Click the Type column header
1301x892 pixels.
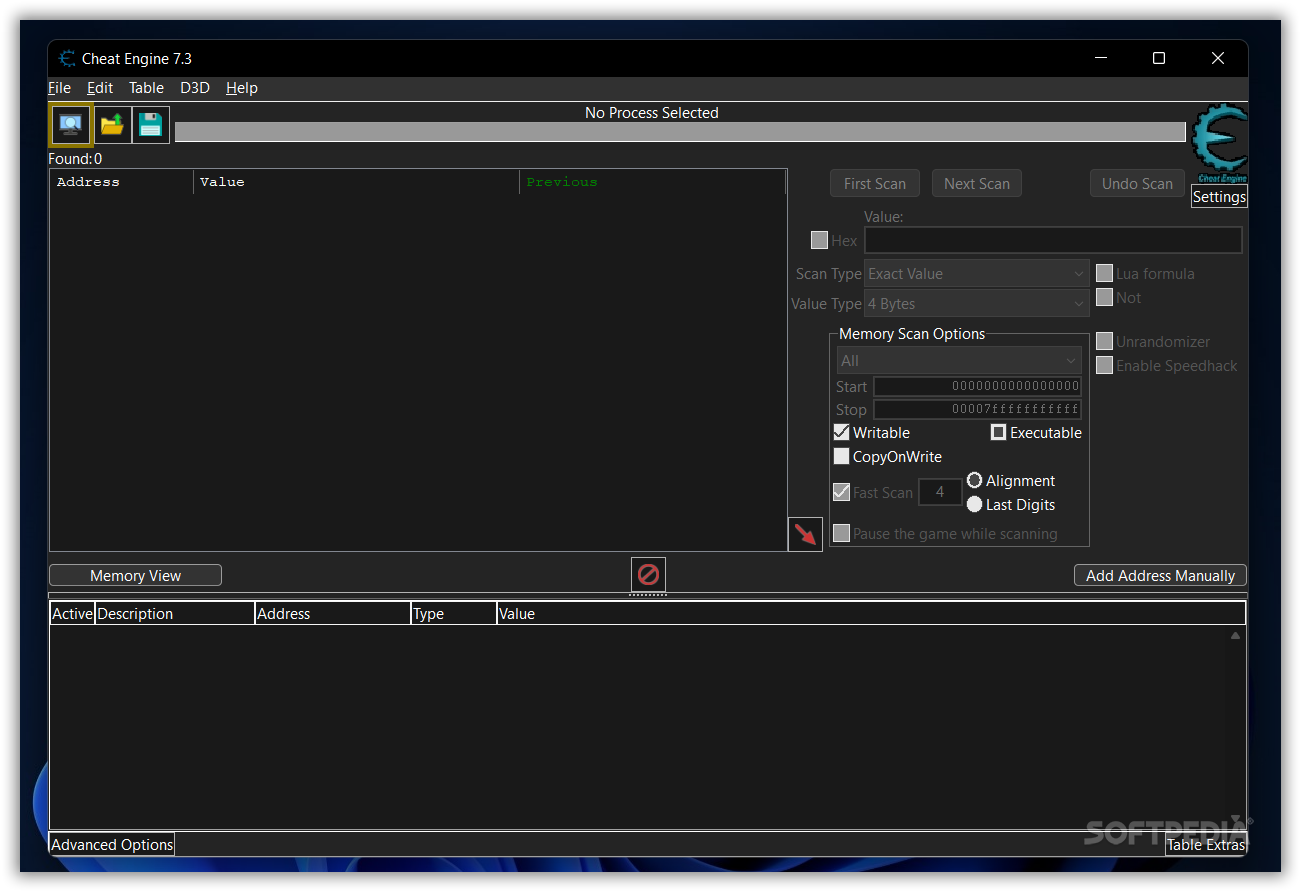(x=454, y=613)
